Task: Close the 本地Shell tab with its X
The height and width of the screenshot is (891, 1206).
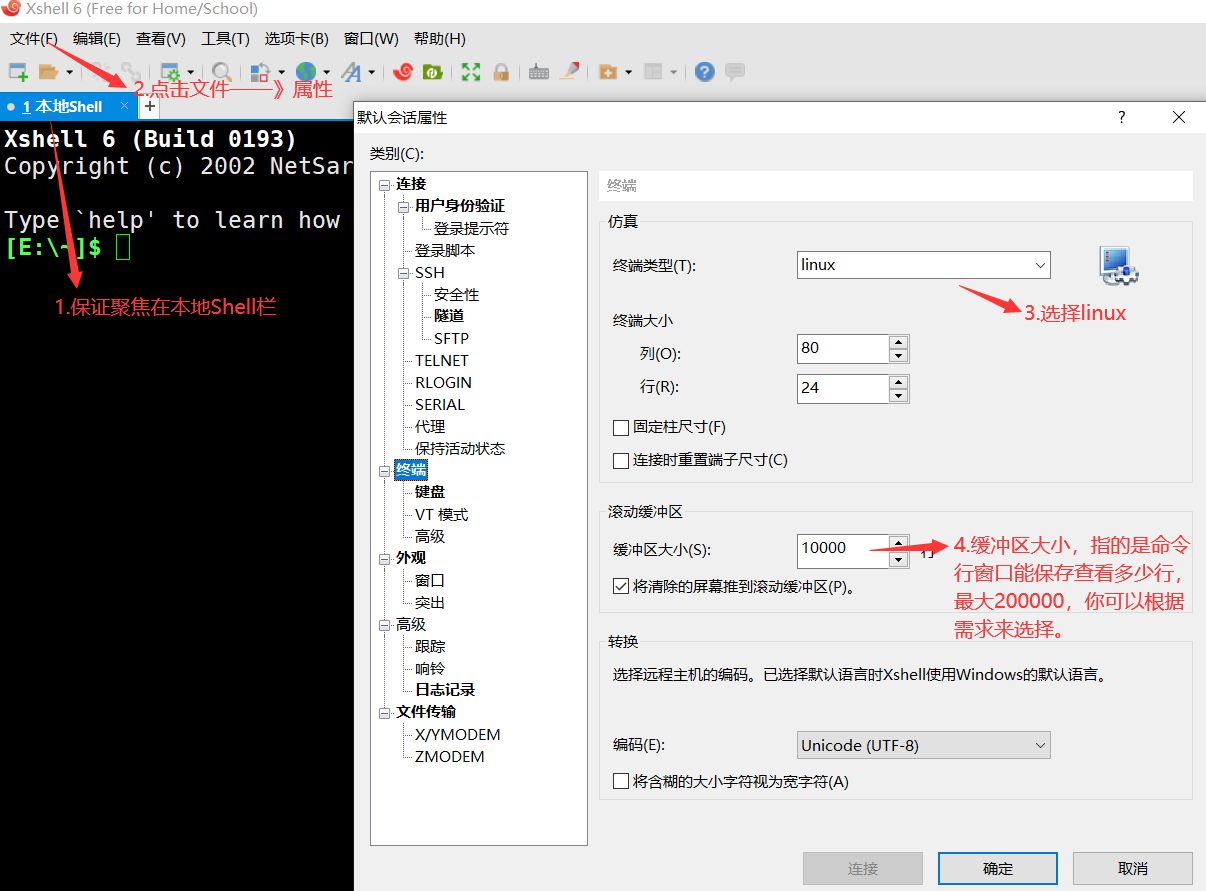Action: pos(124,106)
